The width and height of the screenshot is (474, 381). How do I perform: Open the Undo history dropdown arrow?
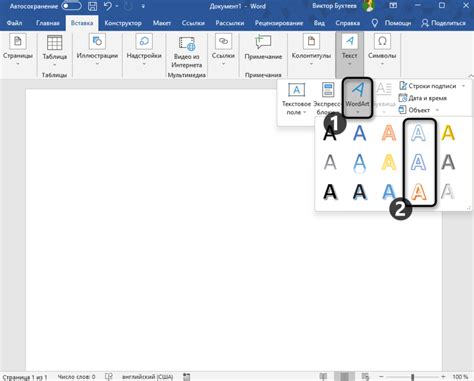117,6
